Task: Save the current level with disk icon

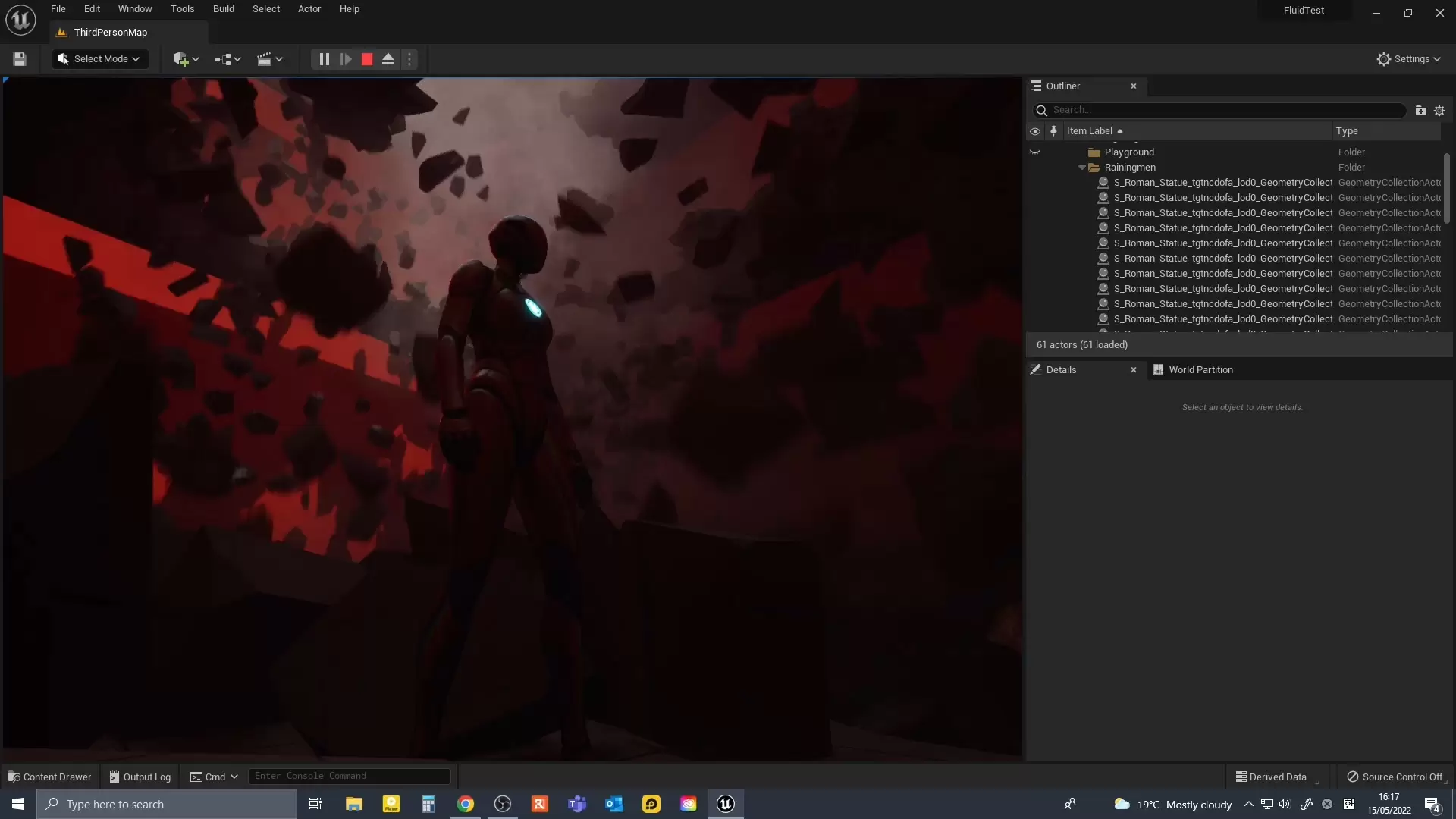Action: pos(20,59)
